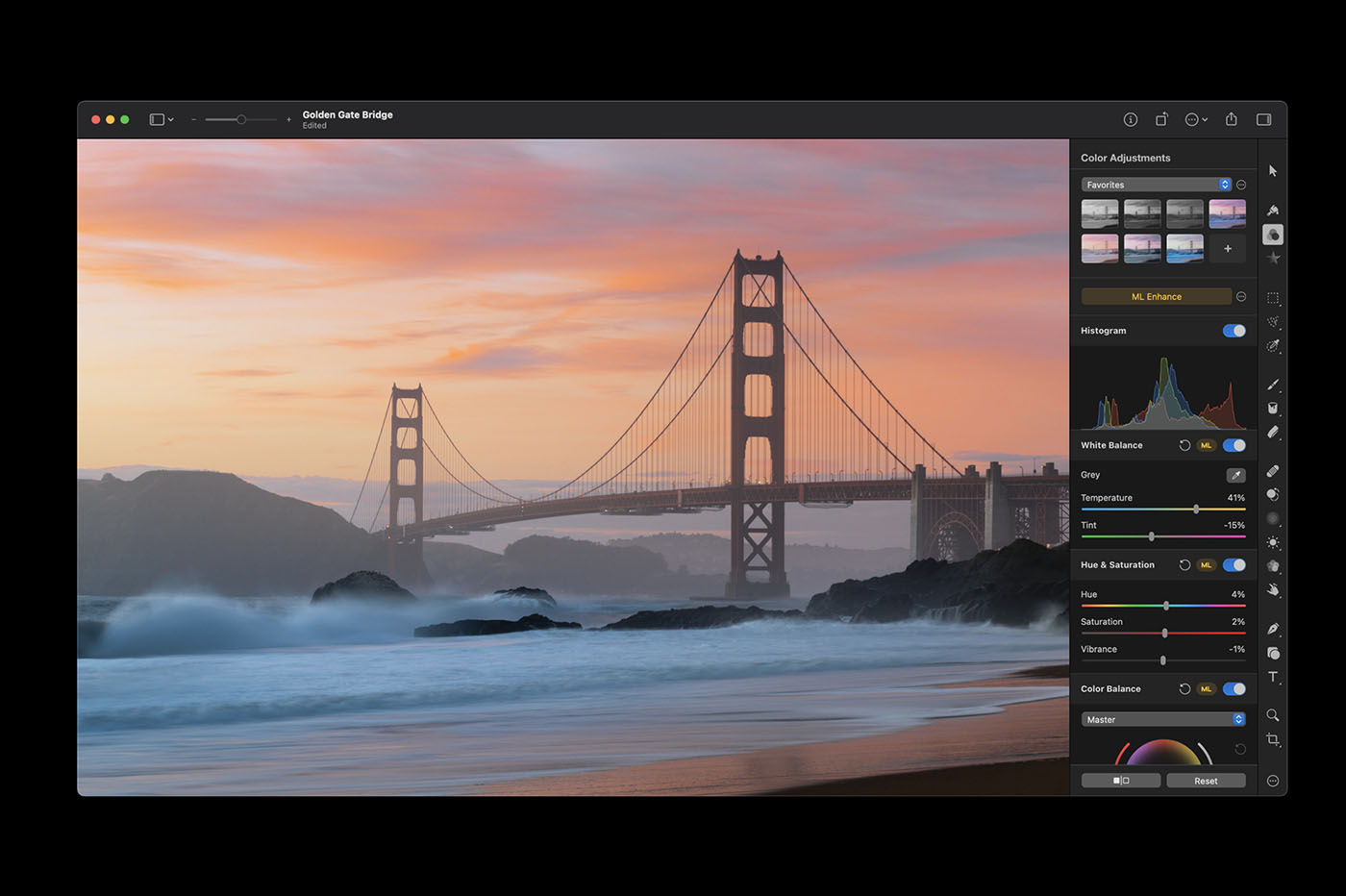Toggle the Color Balance switch
The width and height of the screenshot is (1346, 896).
pyautogui.click(x=1234, y=689)
